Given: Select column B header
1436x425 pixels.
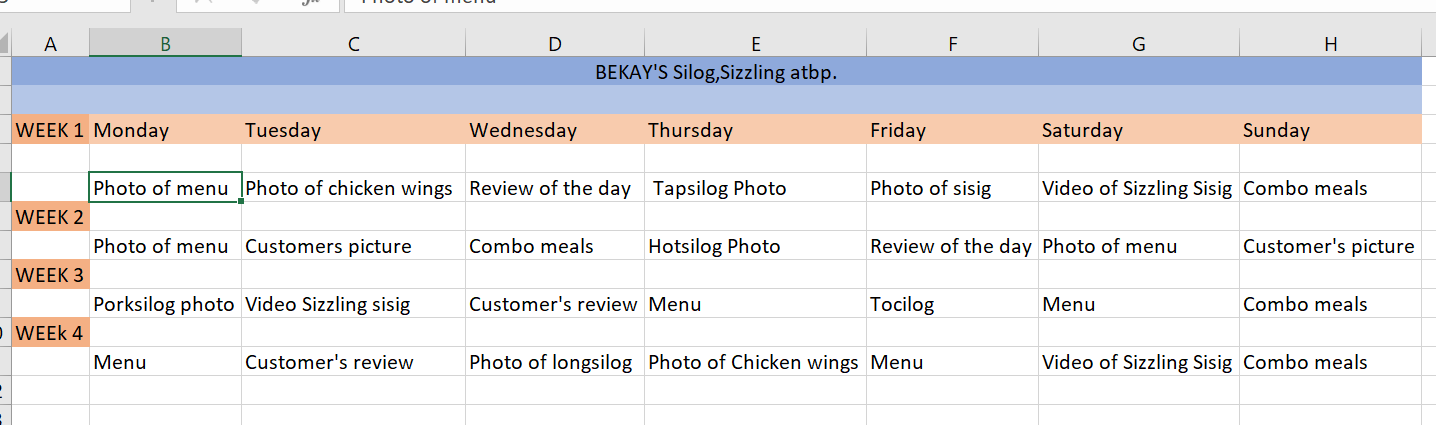Looking at the screenshot, I should tap(165, 43).
